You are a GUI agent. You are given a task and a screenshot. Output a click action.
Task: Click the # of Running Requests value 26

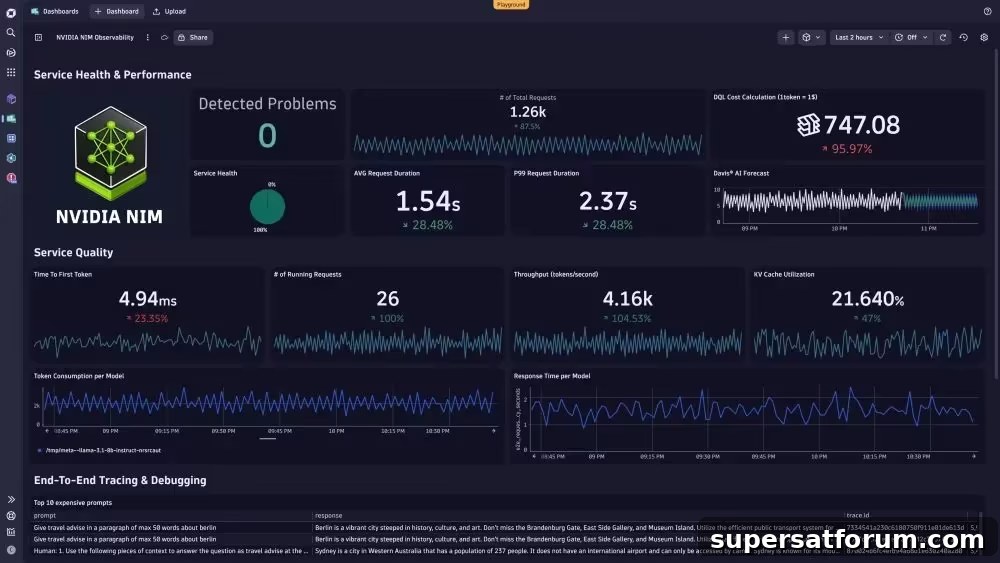pos(387,298)
